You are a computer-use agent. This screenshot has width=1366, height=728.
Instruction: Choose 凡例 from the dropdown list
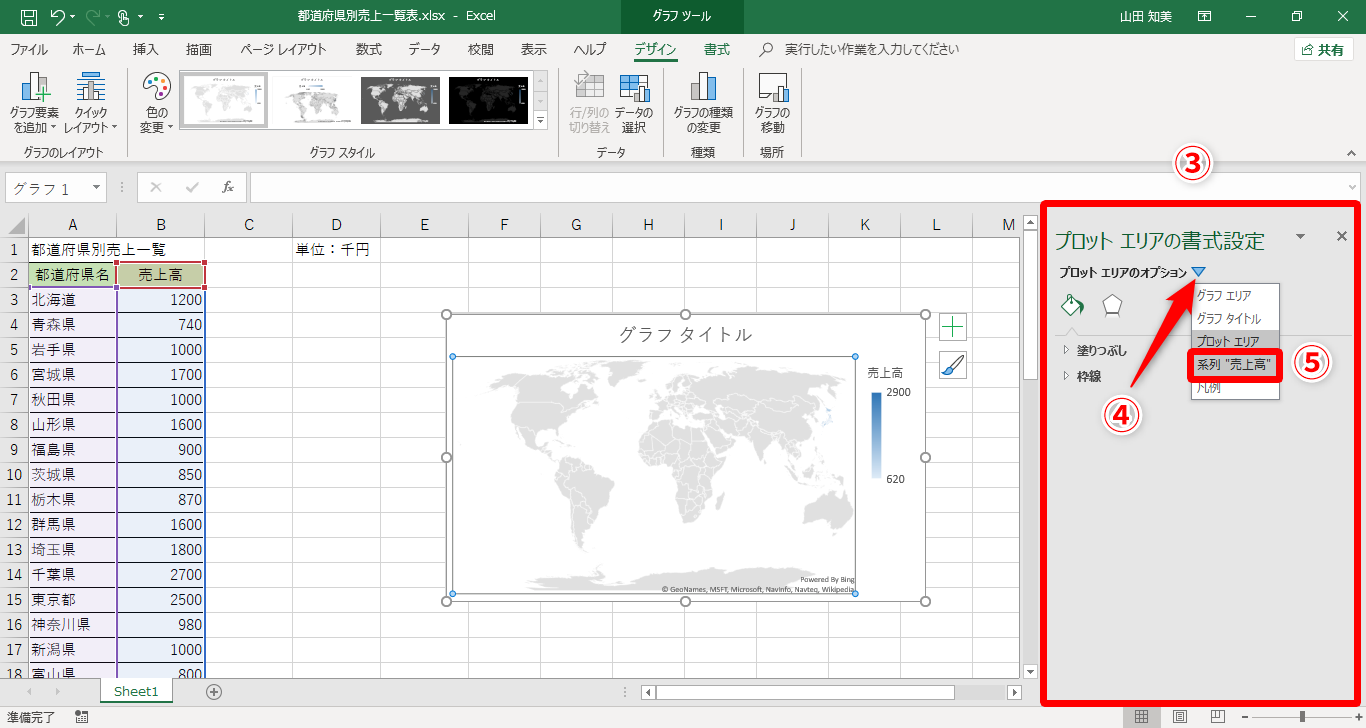pyautogui.click(x=1235, y=388)
